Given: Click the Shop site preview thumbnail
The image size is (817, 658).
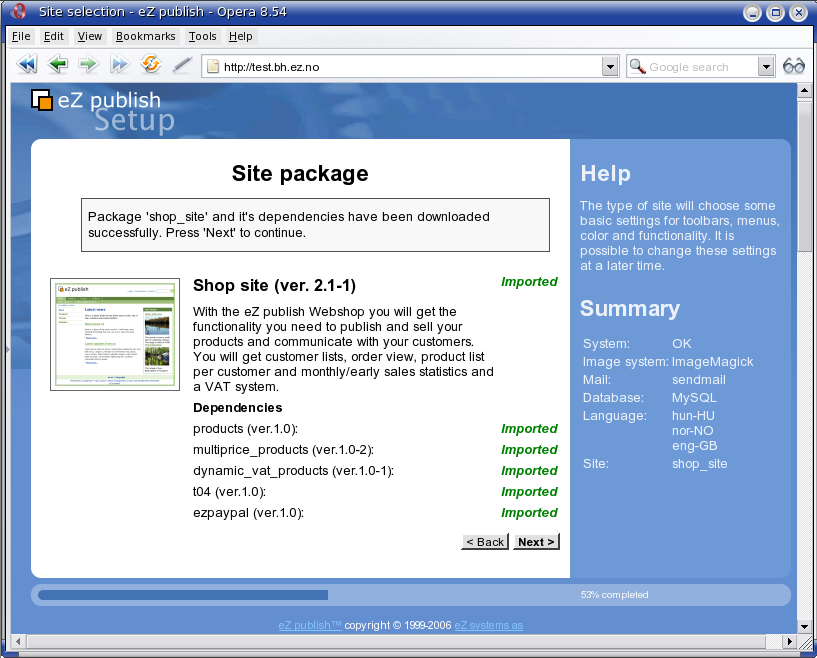Looking at the screenshot, I should coord(115,334).
